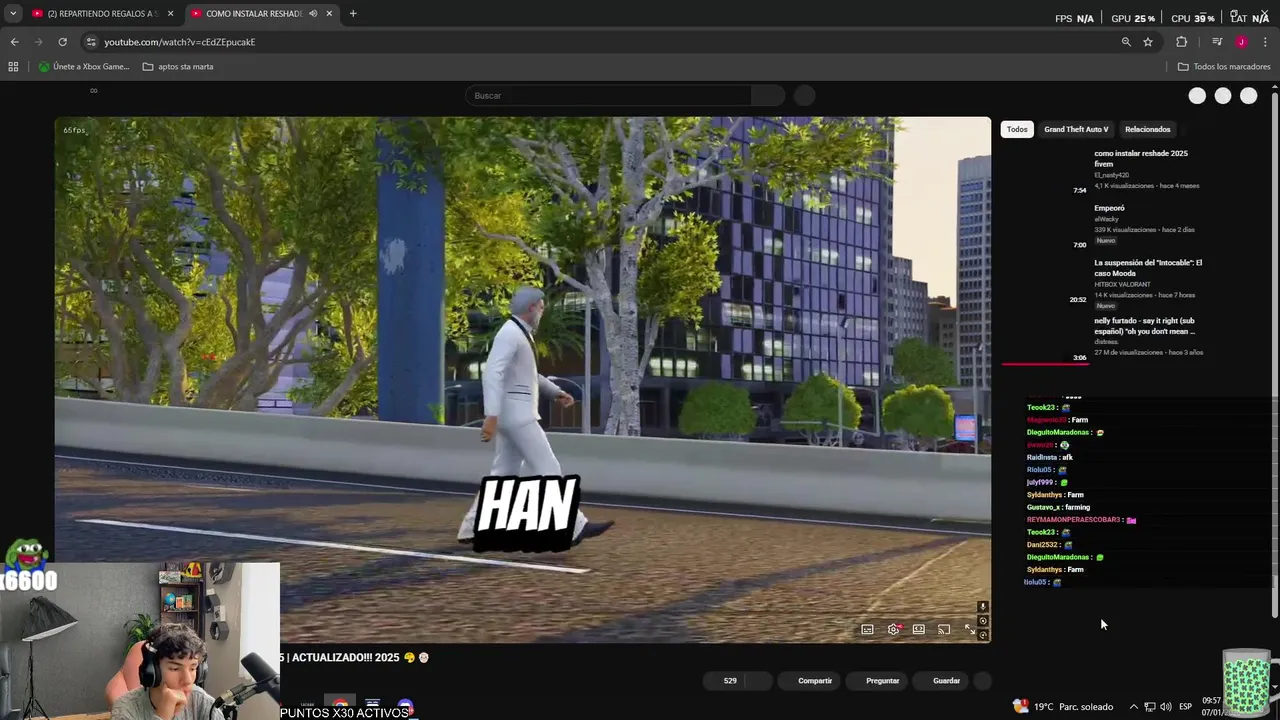Open the recommended video Empeoró
This screenshot has width=1280, height=720.
[1110, 208]
